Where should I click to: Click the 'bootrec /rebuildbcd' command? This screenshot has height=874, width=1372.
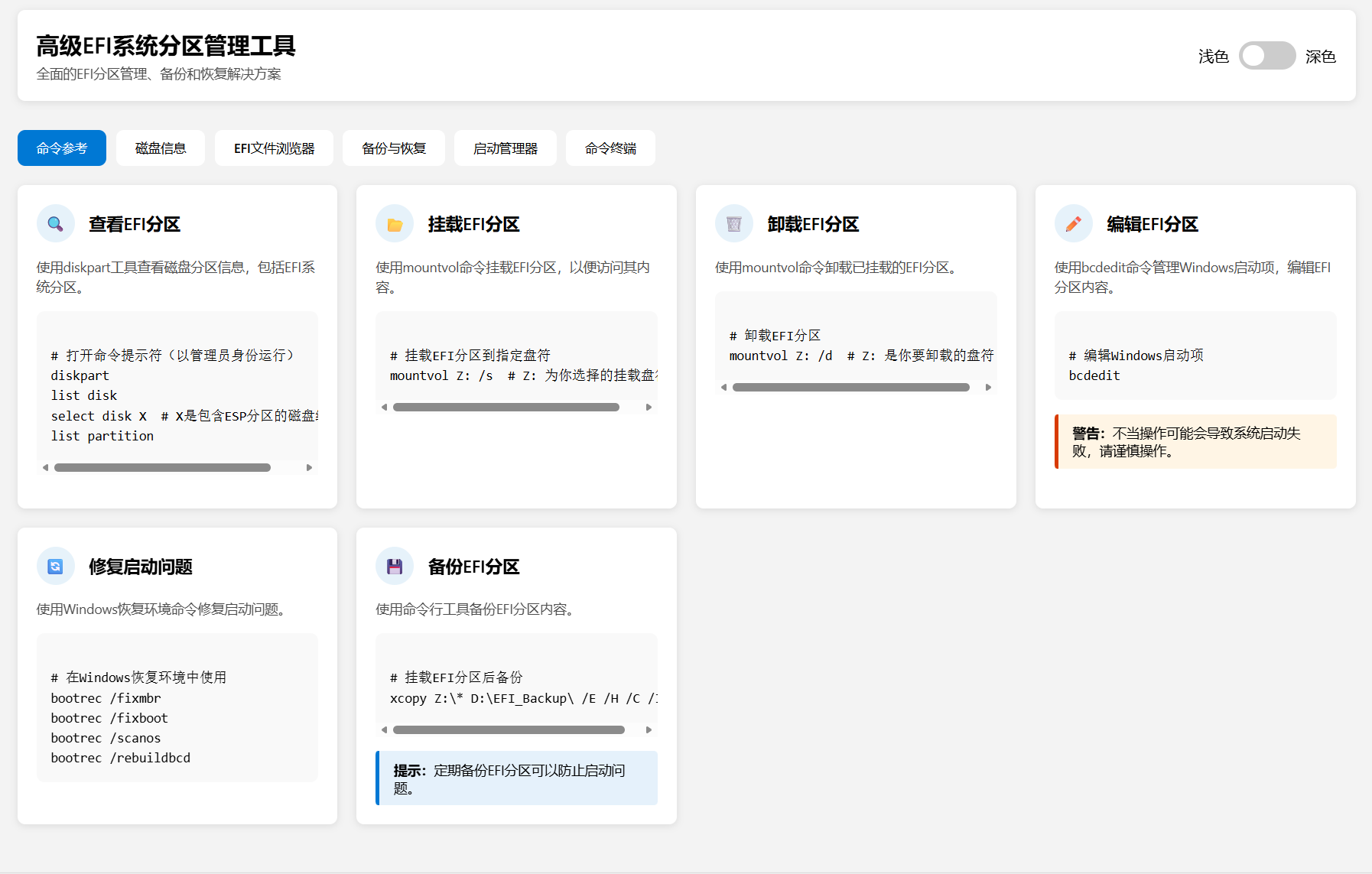click(121, 758)
